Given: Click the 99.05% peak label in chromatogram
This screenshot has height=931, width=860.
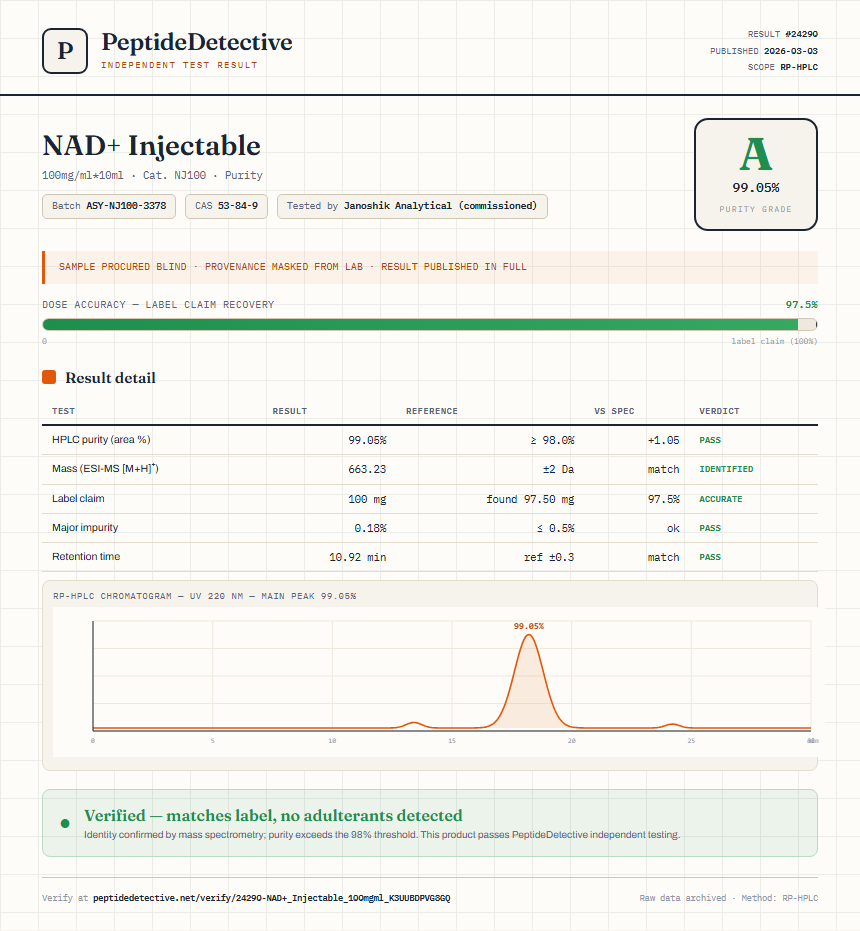Looking at the screenshot, I should point(529,626).
